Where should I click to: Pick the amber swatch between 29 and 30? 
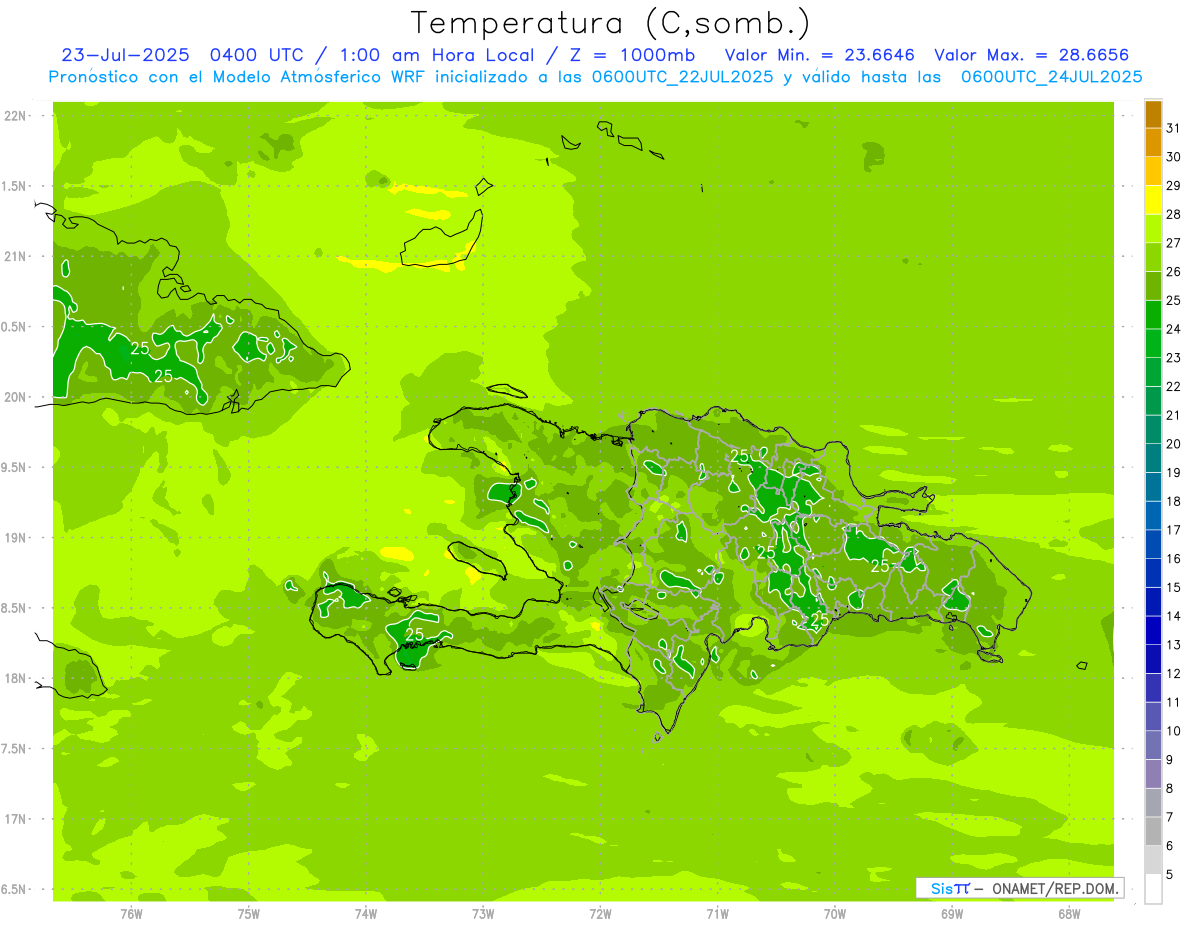tap(1153, 171)
